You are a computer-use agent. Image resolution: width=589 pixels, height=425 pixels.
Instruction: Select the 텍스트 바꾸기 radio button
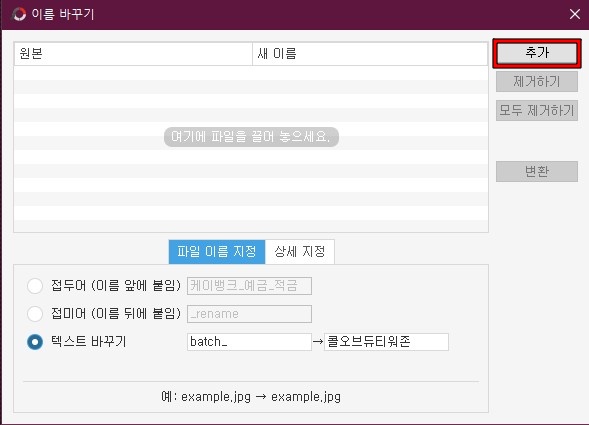(35, 342)
